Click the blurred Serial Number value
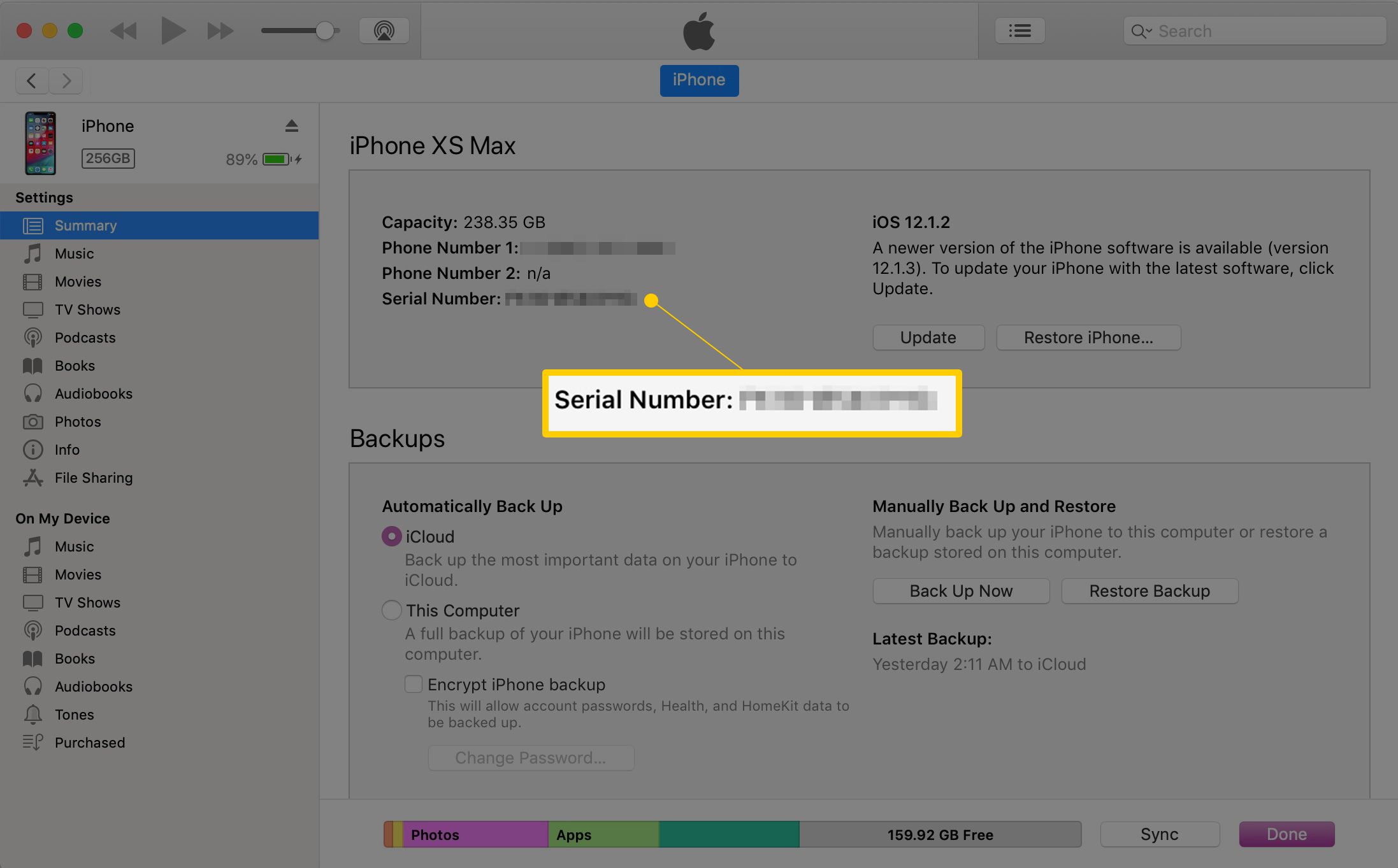 click(x=571, y=299)
